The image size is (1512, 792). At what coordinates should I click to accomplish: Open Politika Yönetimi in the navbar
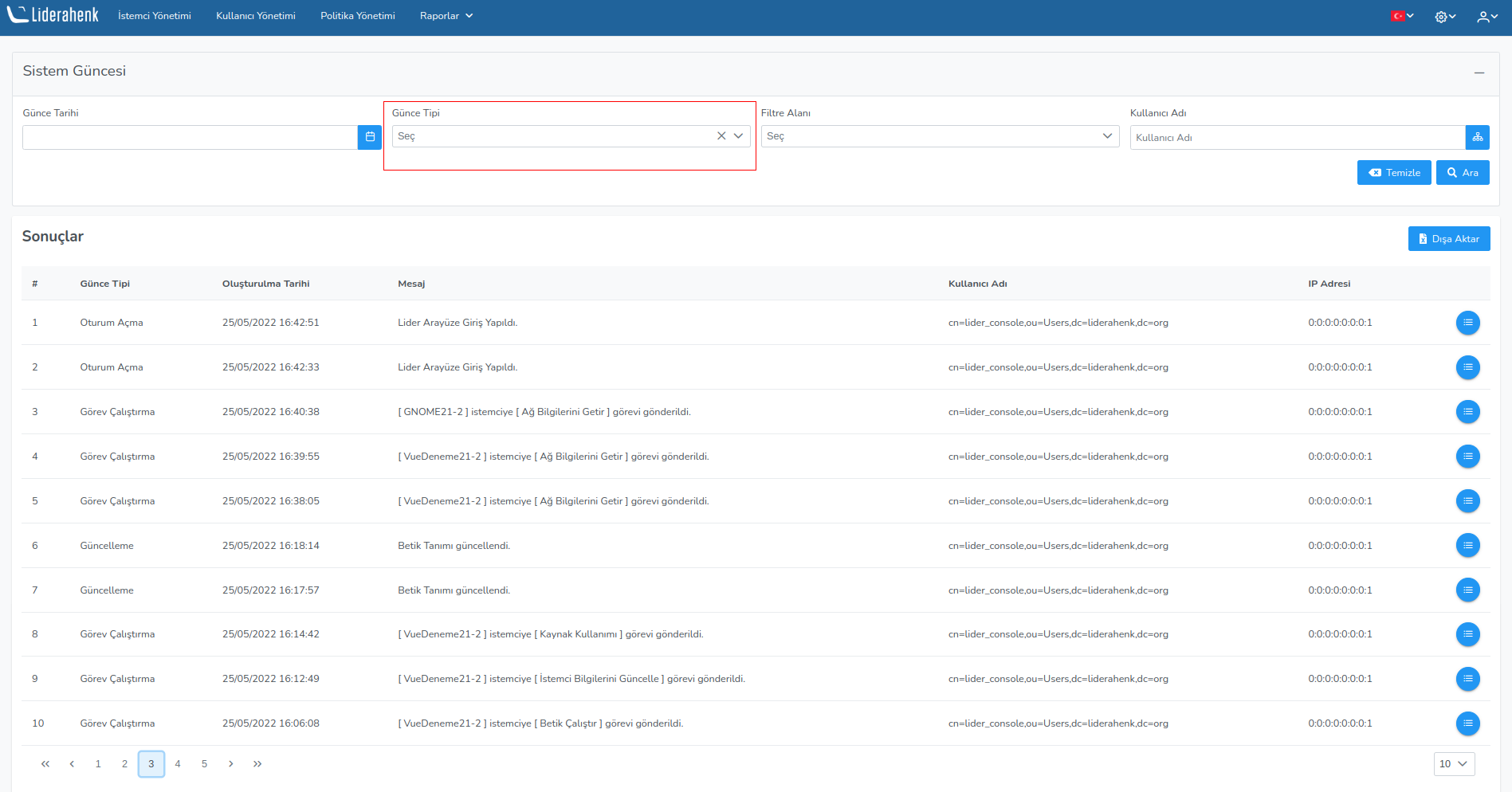click(x=357, y=16)
